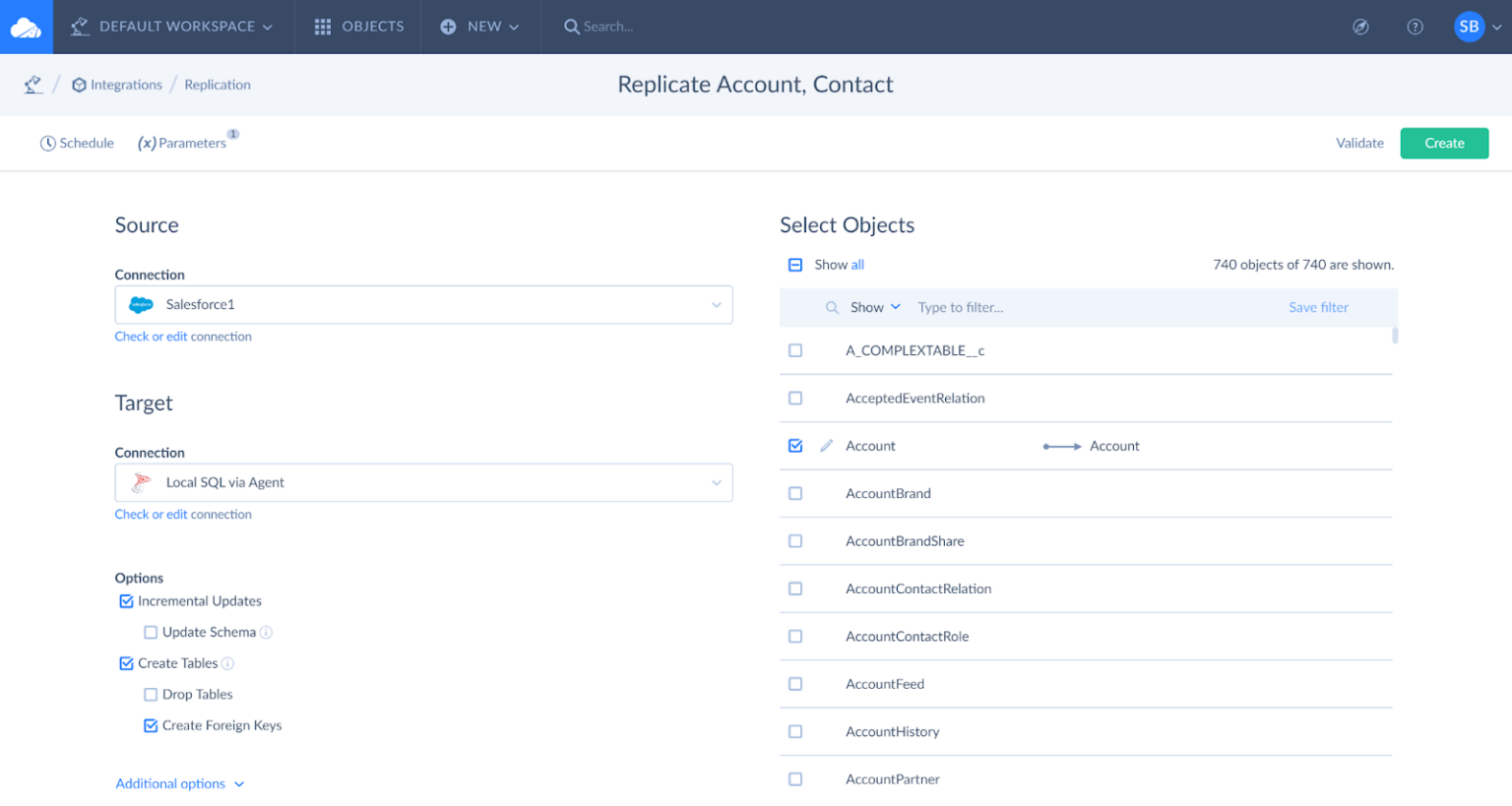Enable the Drop Tables checkbox
Image resolution: width=1512 pixels, height=806 pixels.
coord(150,694)
